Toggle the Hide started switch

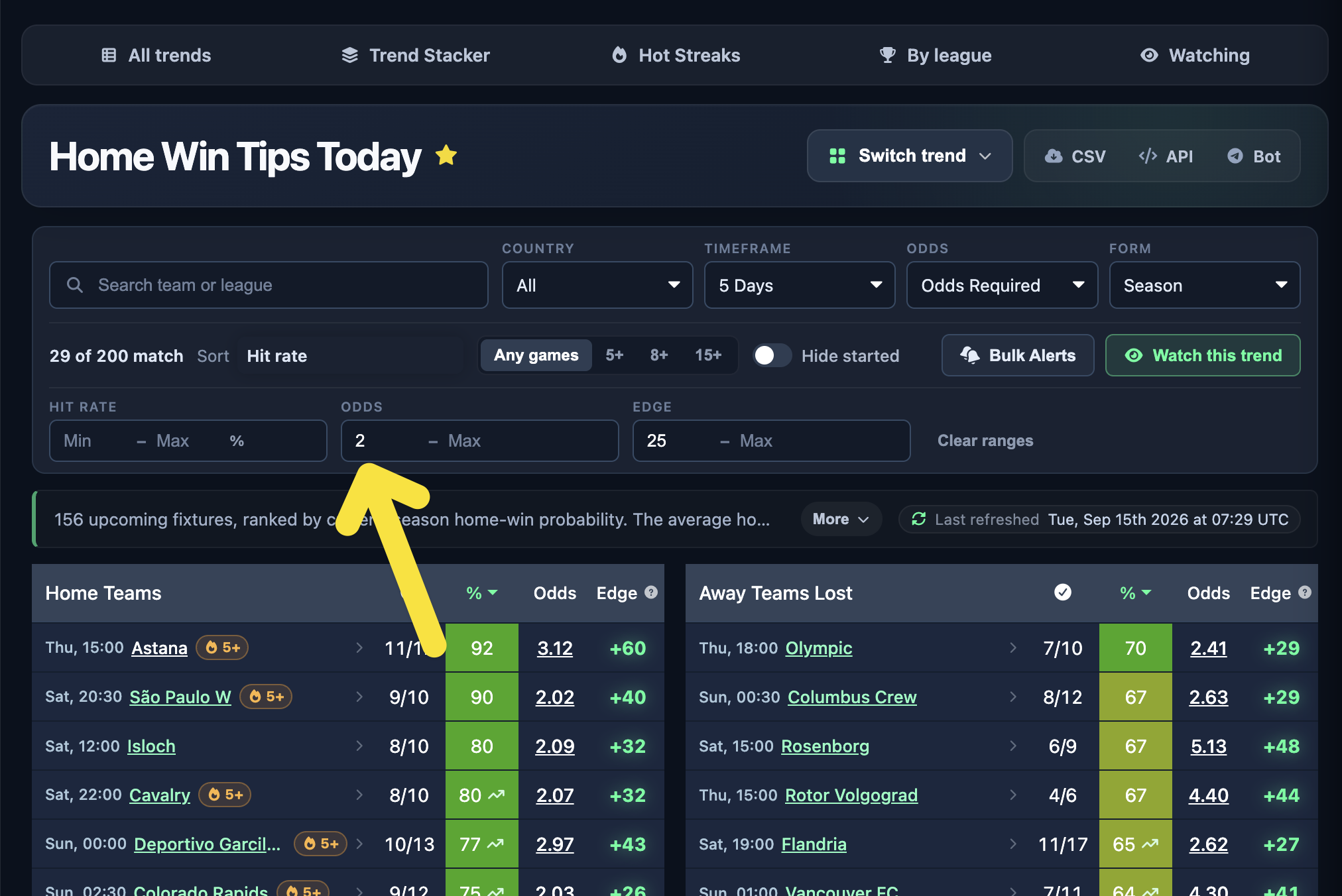click(x=772, y=356)
